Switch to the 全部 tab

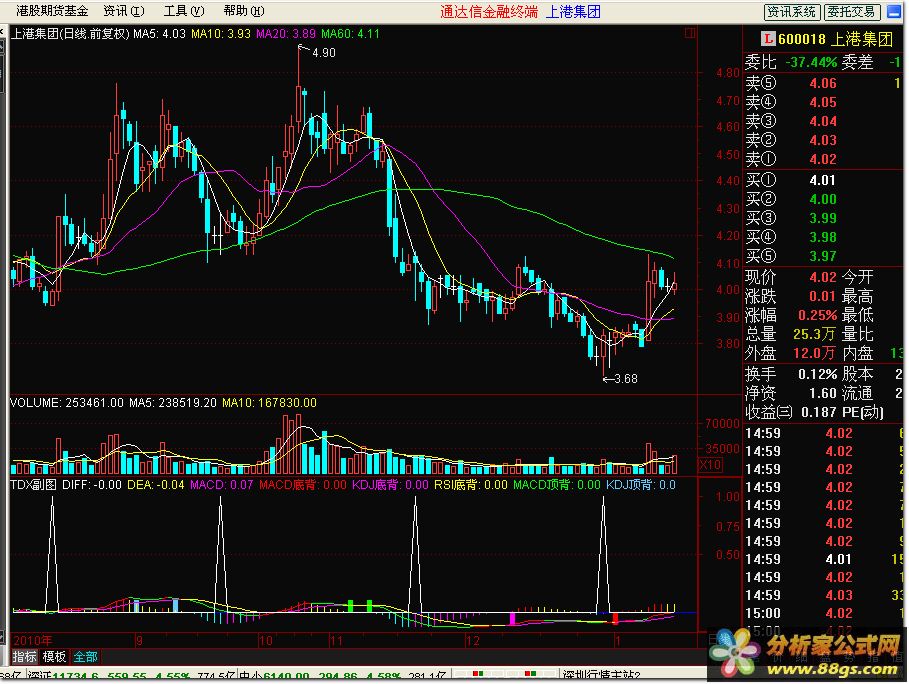point(85,657)
